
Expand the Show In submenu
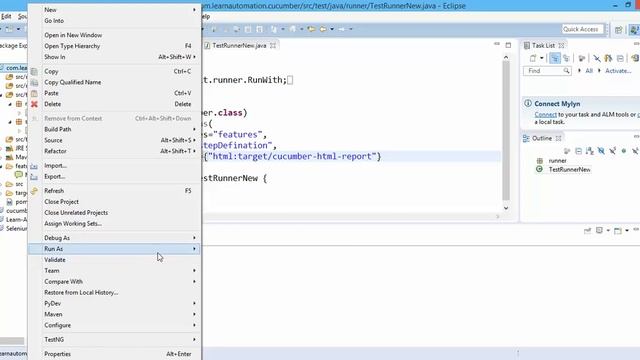pos(114,57)
